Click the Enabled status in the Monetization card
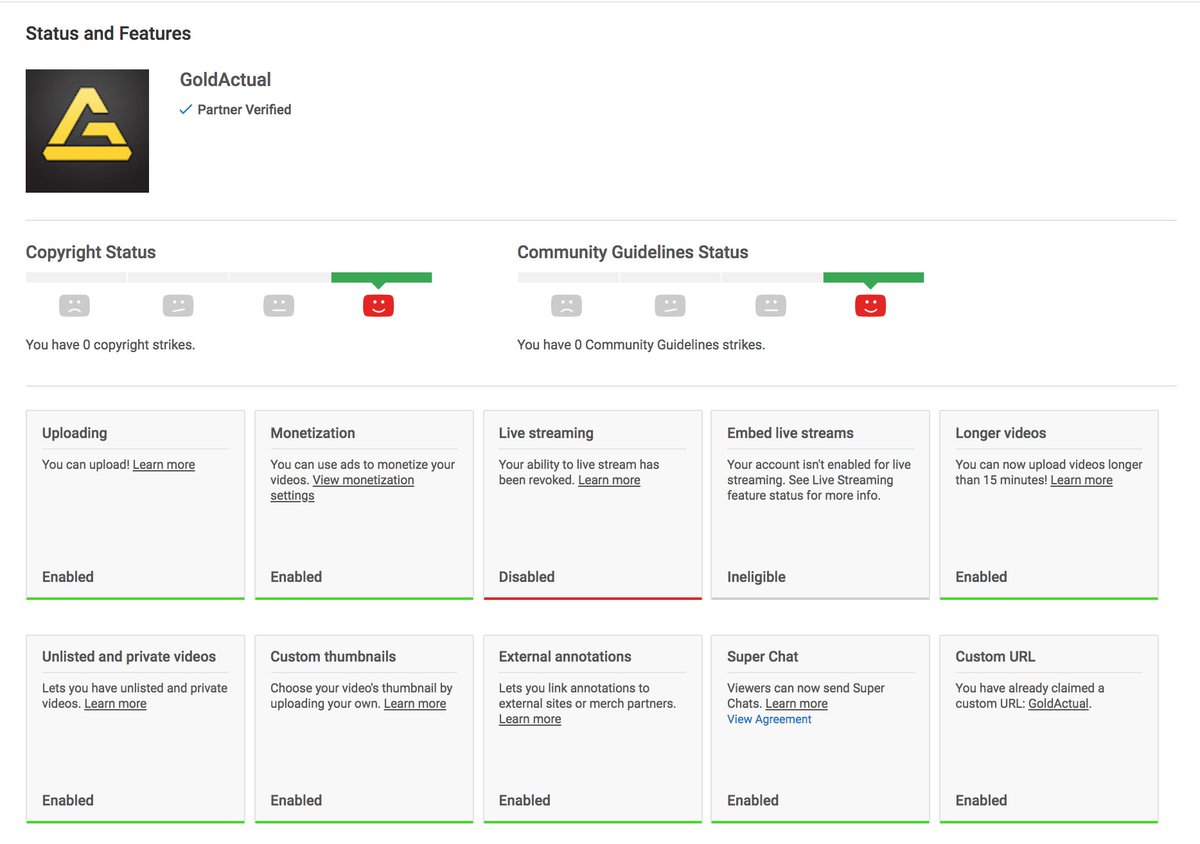Screen dimensions: 1200x844 pyautogui.click(x=296, y=577)
